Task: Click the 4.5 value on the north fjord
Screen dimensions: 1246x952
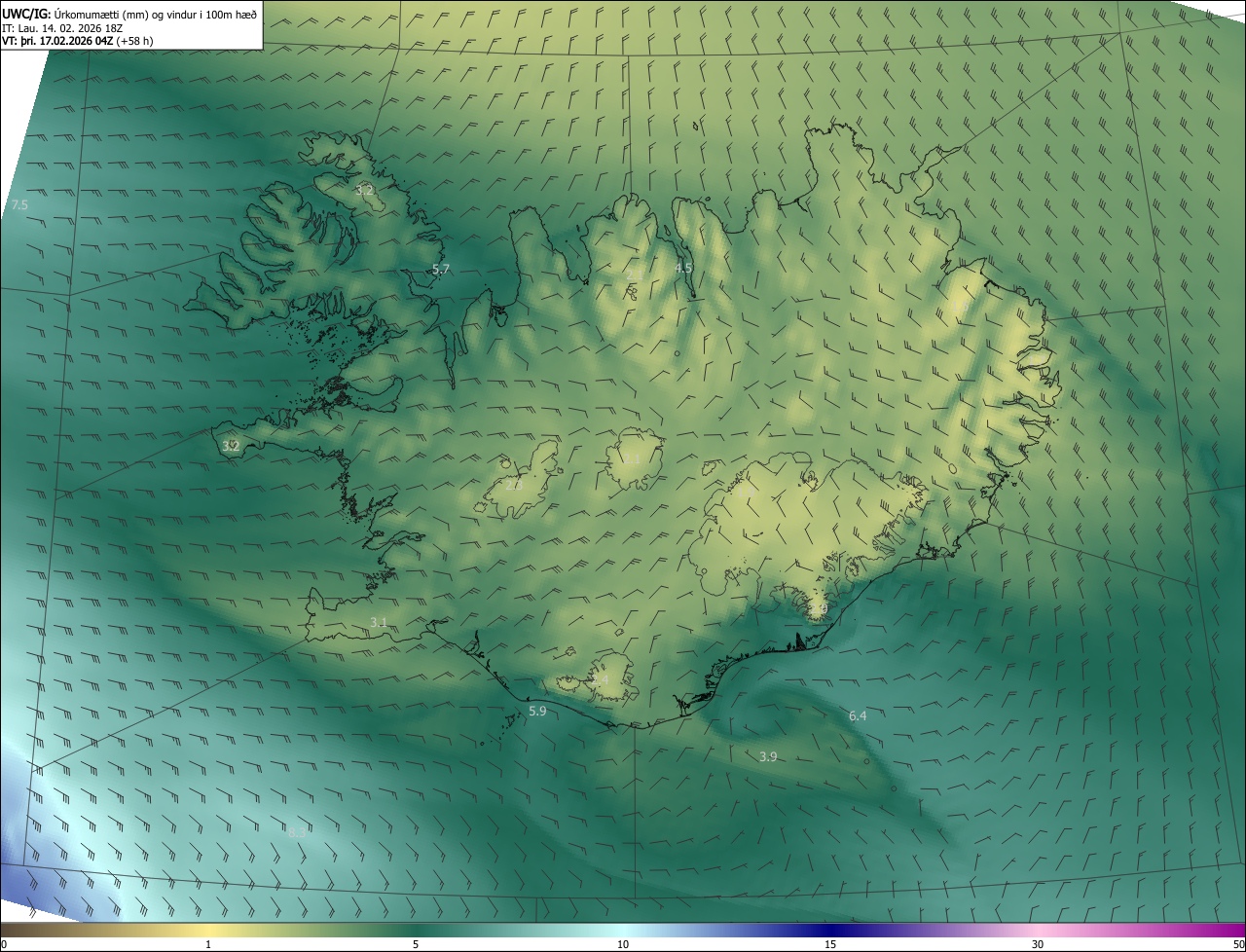Action: tap(683, 267)
